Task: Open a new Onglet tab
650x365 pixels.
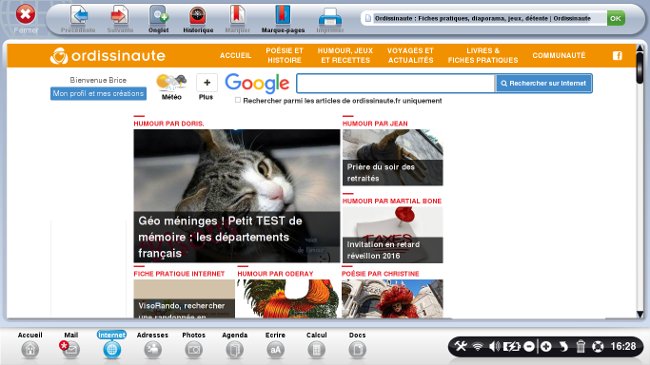Action: point(158,19)
